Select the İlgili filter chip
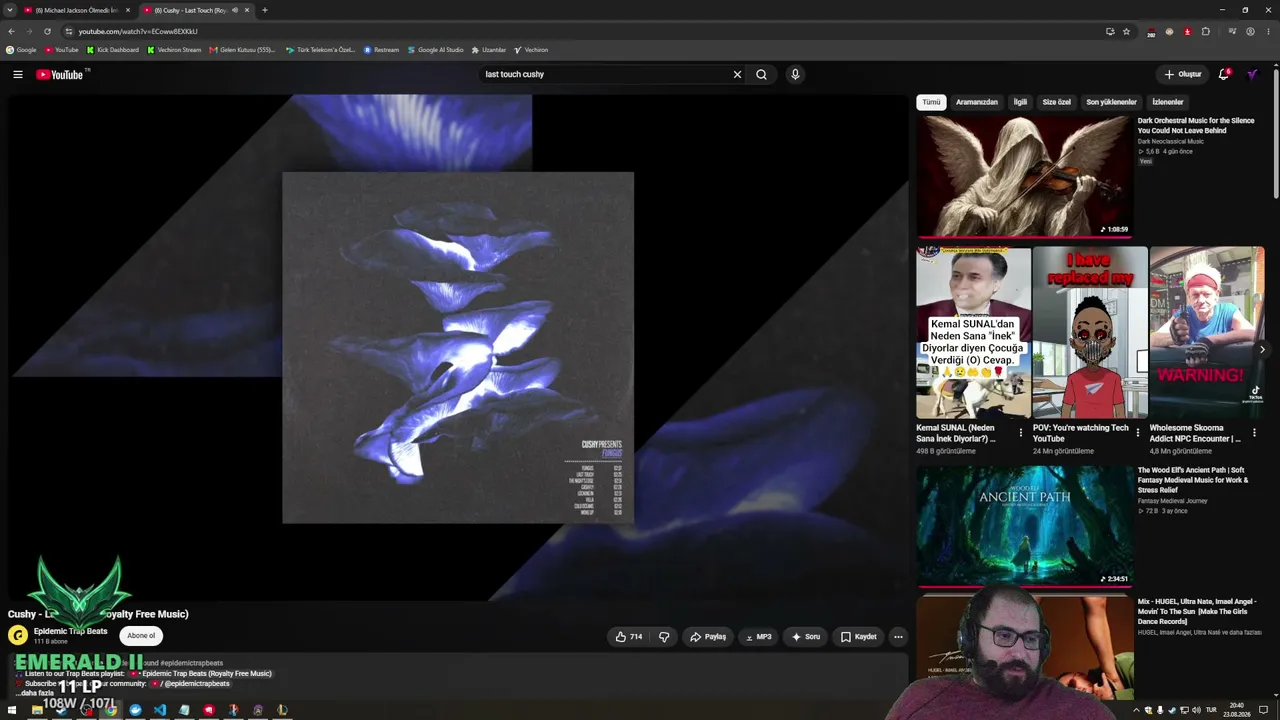Viewport: 1280px width, 720px height. coord(1020,102)
